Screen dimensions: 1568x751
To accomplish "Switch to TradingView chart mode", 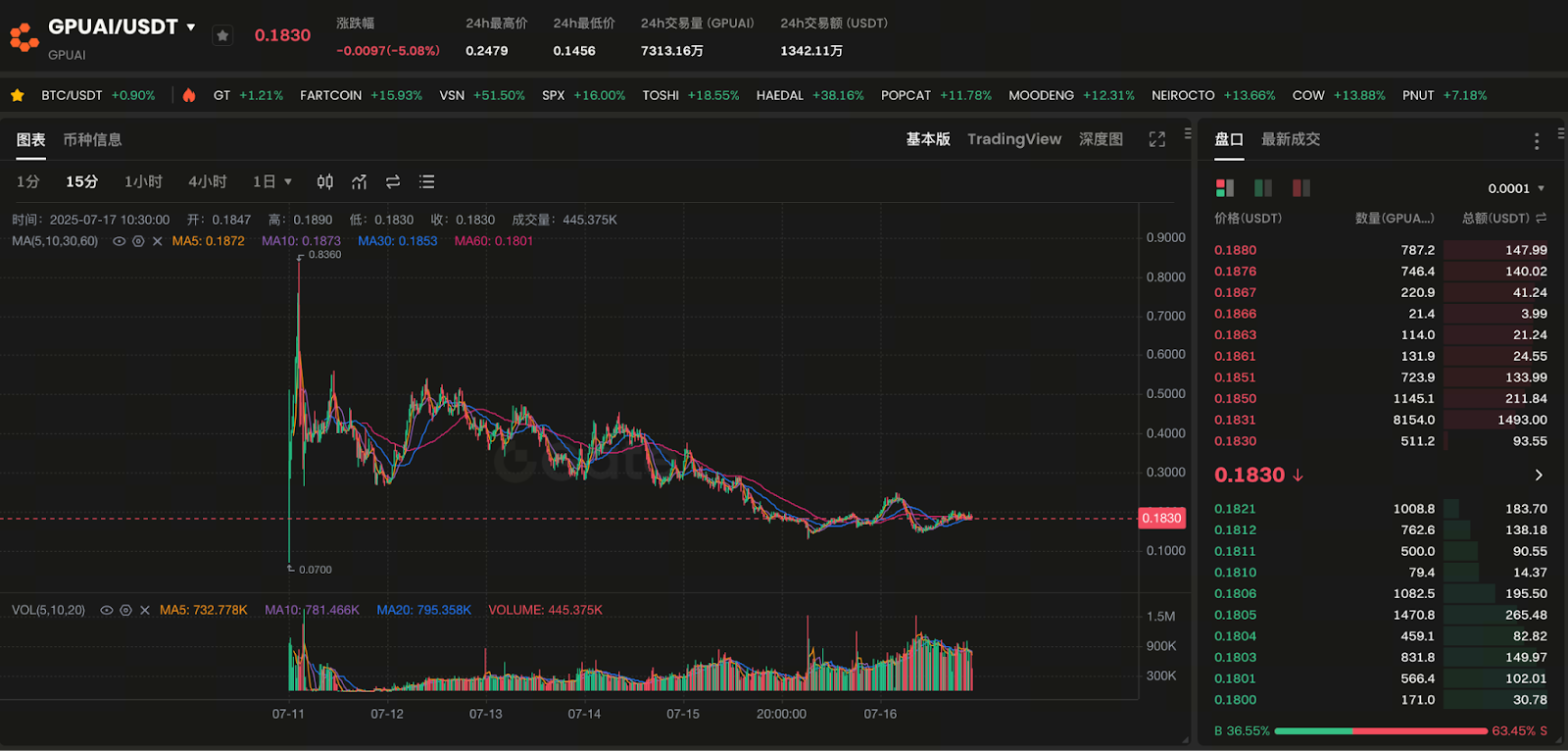I will [x=1014, y=139].
